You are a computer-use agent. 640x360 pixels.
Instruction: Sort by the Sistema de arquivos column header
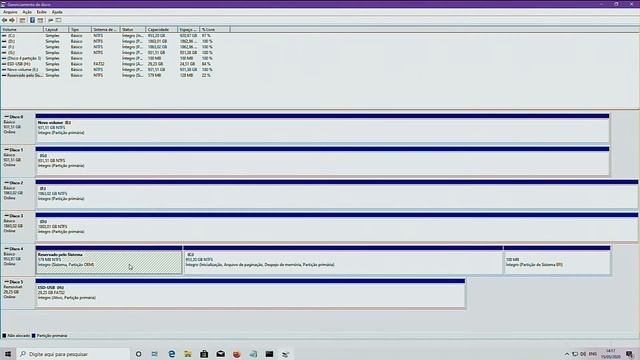tap(105, 29)
